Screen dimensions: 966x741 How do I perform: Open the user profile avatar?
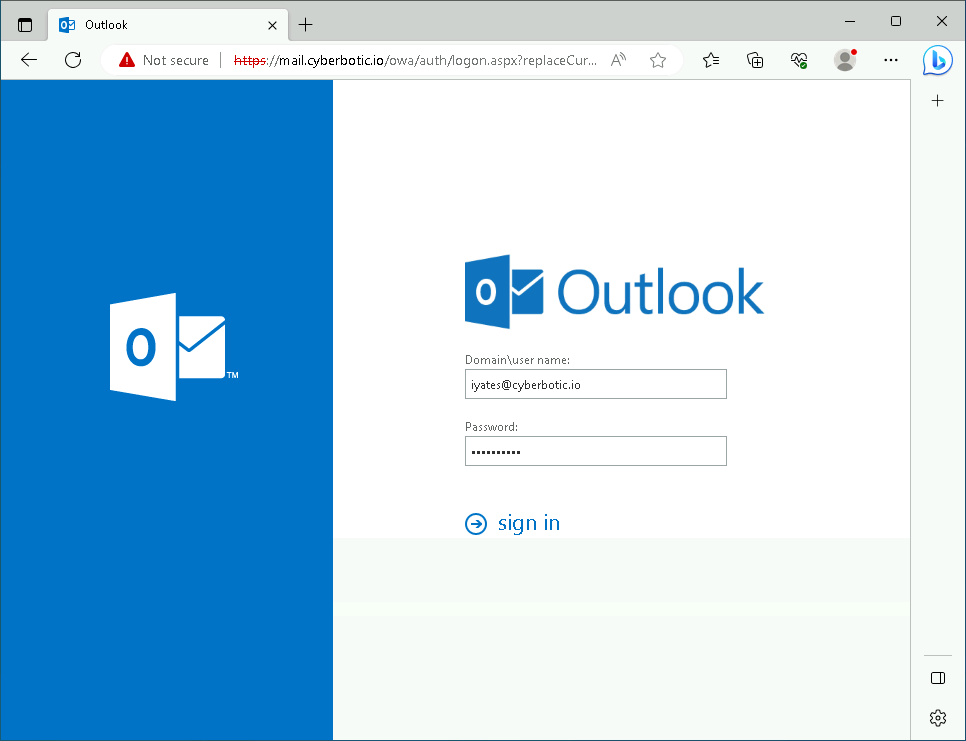tap(845, 60)
